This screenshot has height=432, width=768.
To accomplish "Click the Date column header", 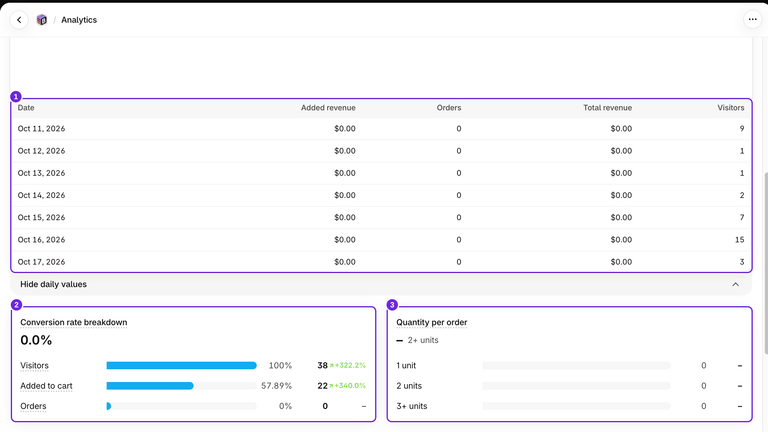I will pos(26,108).
